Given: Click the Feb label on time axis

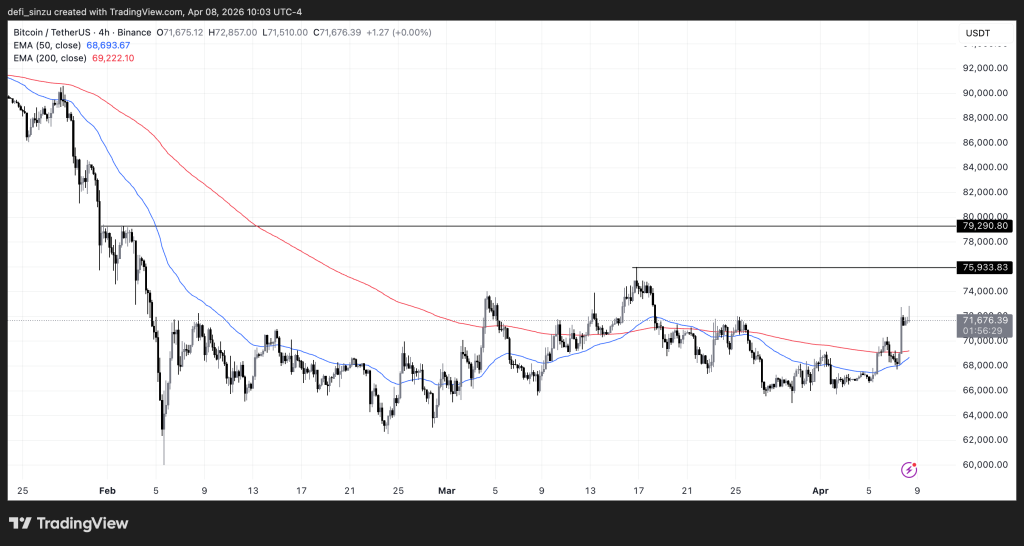Looking at the screenshot, I should tap(108, 491).
